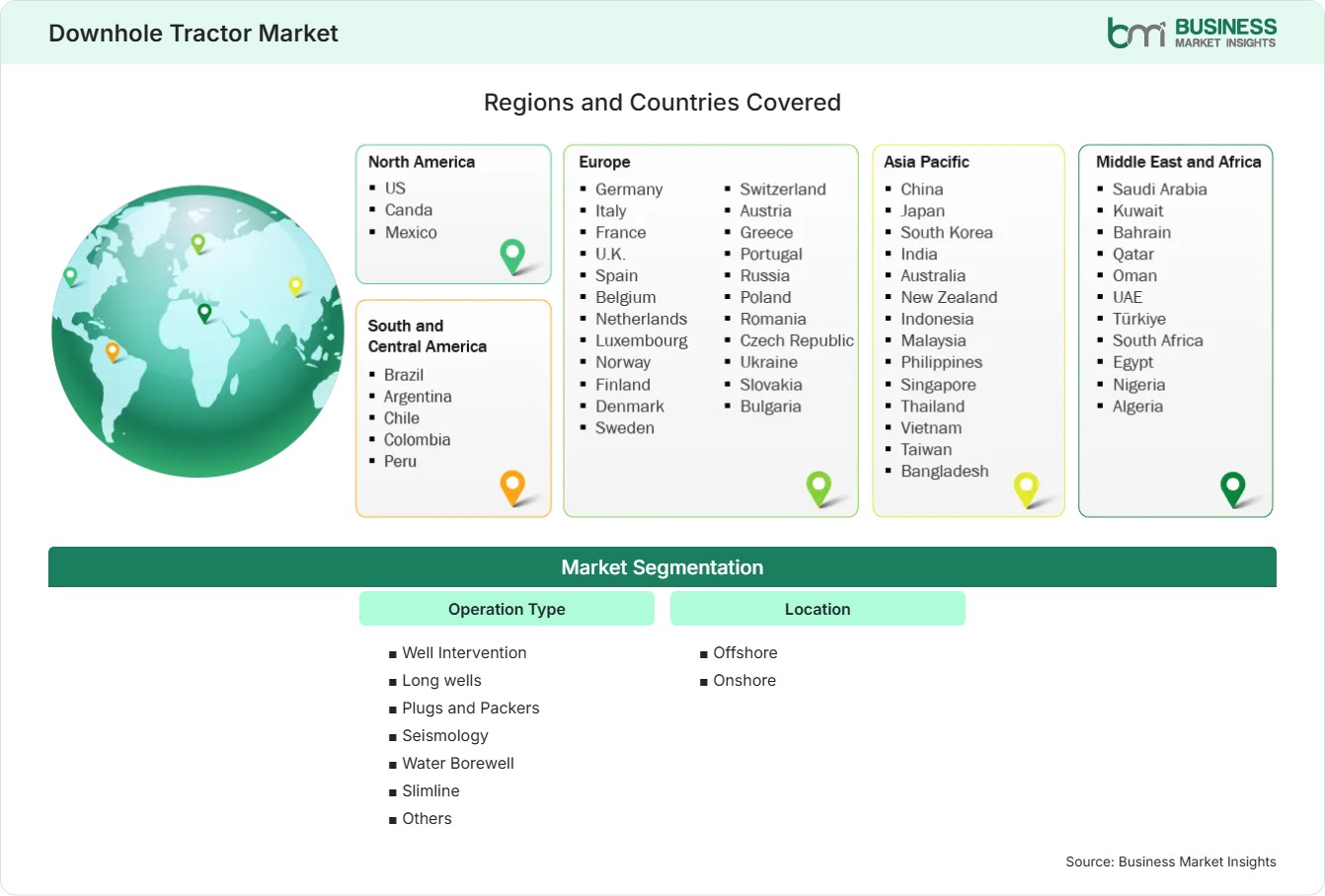1325x896 pixels.
Task: Click 'Long wells' list entry
Action: click(441, 680)
